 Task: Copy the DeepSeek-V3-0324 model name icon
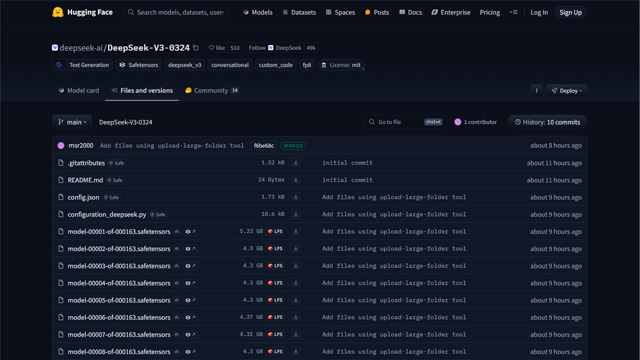(196, 48)
